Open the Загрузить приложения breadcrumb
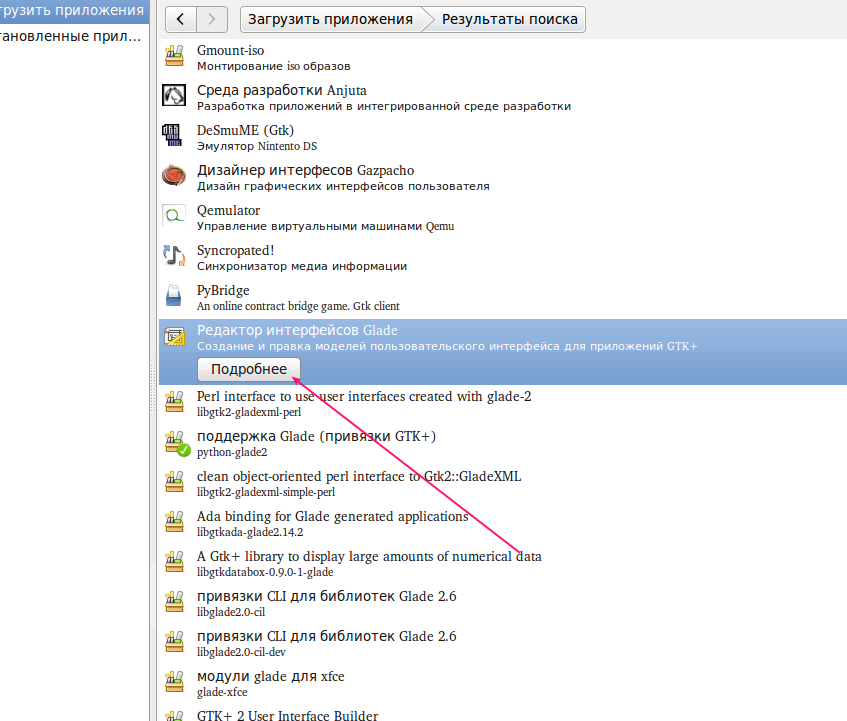847x721 pixels. [x=330, y=19]
